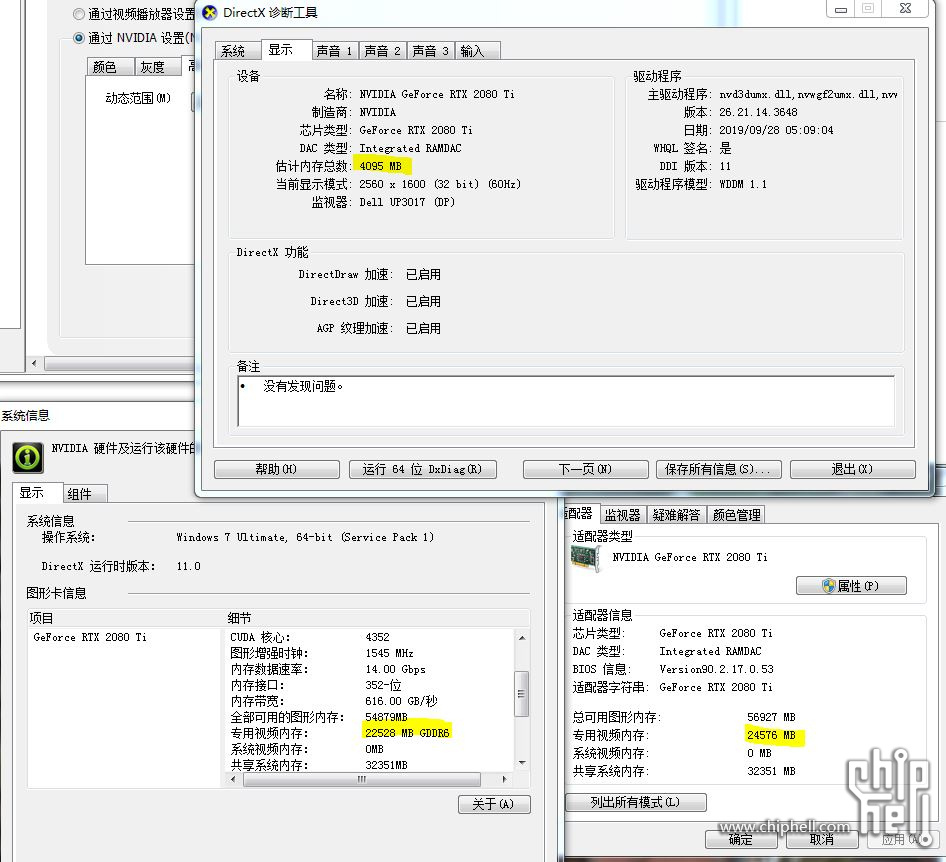Click BIOS version 90.2.17.0.53 text
946x862 pixels.
pos(716,669)
